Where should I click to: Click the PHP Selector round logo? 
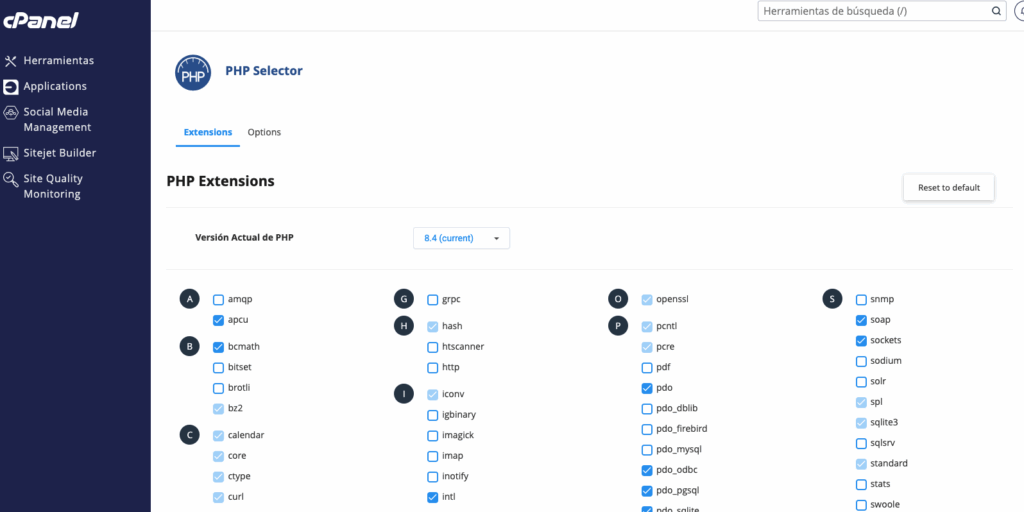tap(193, 72)
